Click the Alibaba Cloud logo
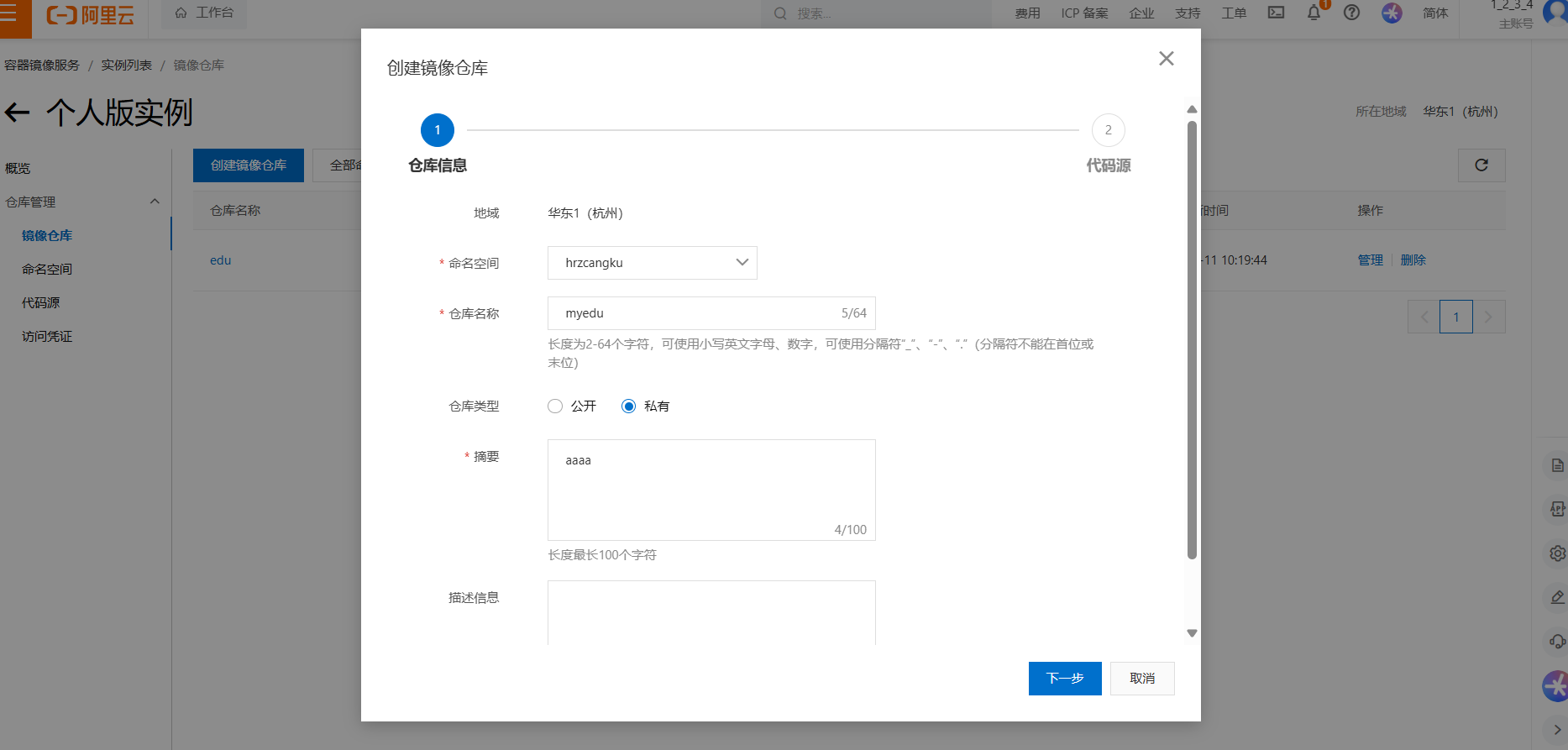1568x750 pixels. pyautogui.click(x=90, y=15)
